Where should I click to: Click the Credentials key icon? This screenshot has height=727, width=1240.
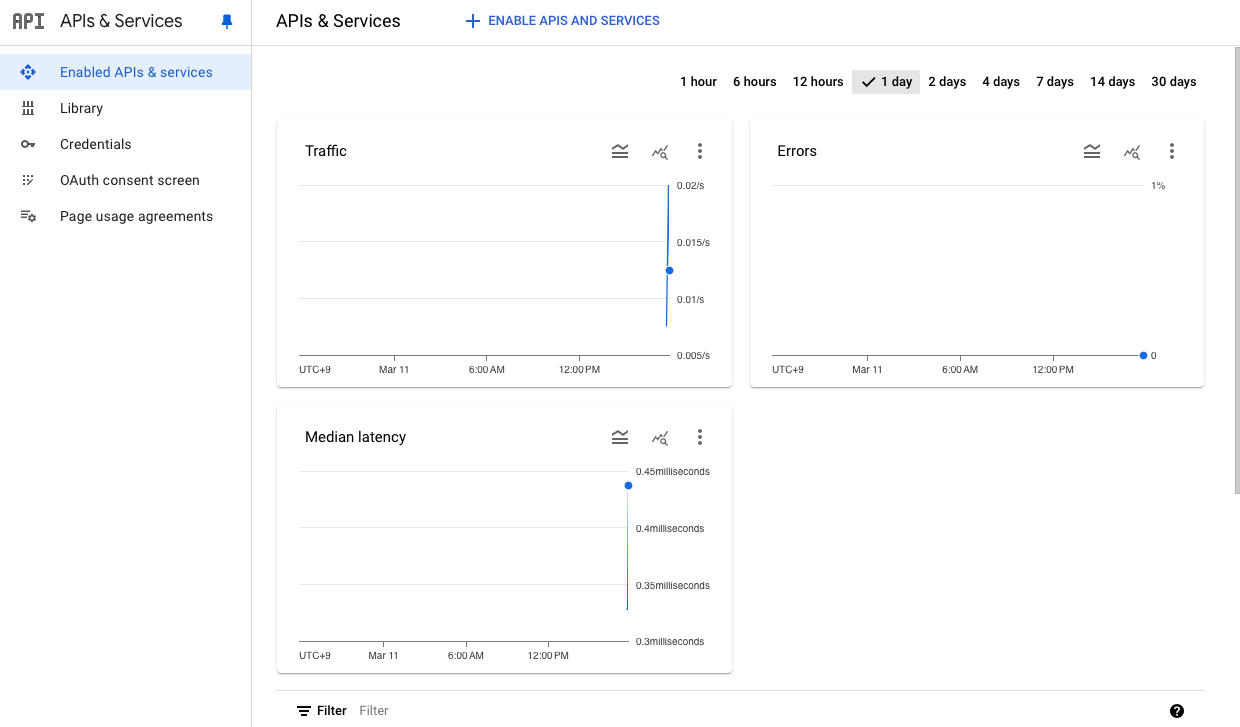point(28,144)
